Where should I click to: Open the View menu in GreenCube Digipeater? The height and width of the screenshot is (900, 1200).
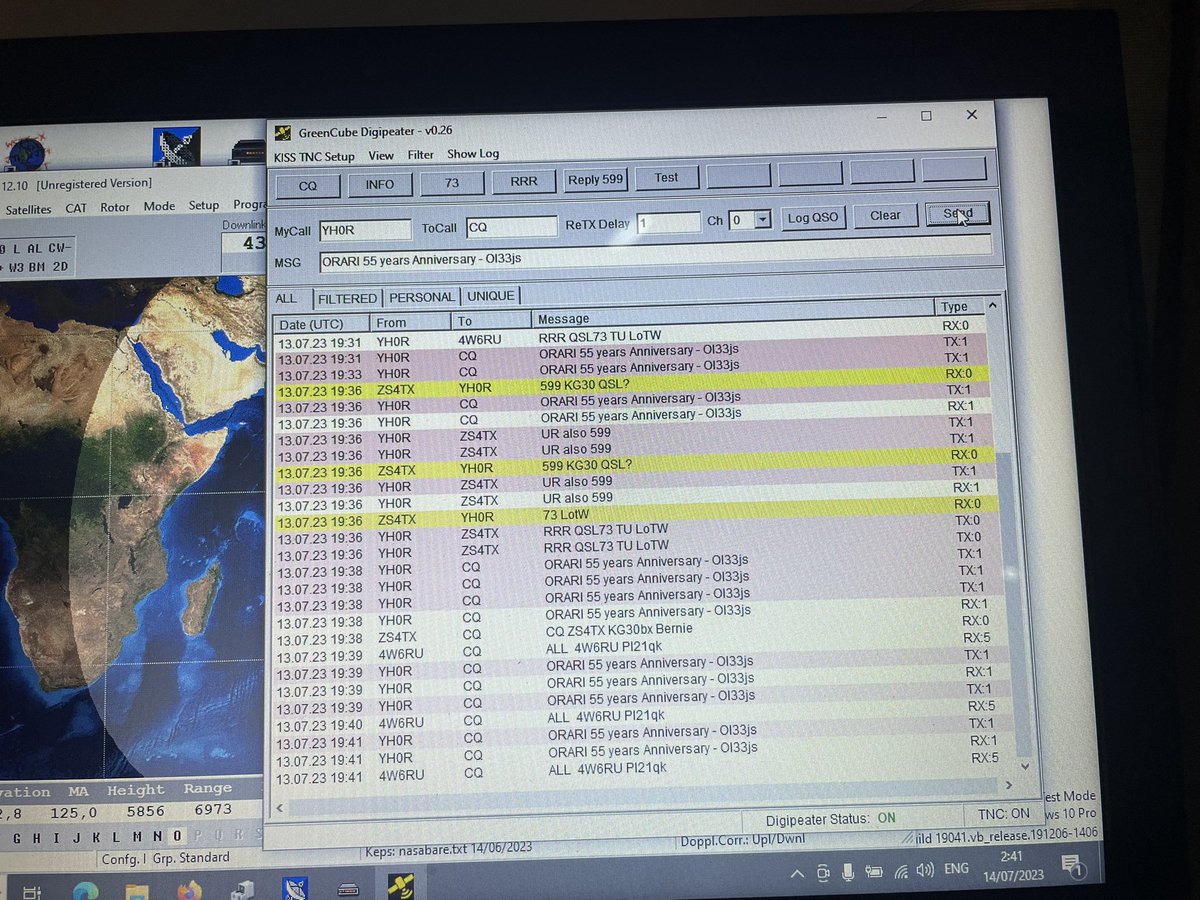coord(381,156)
